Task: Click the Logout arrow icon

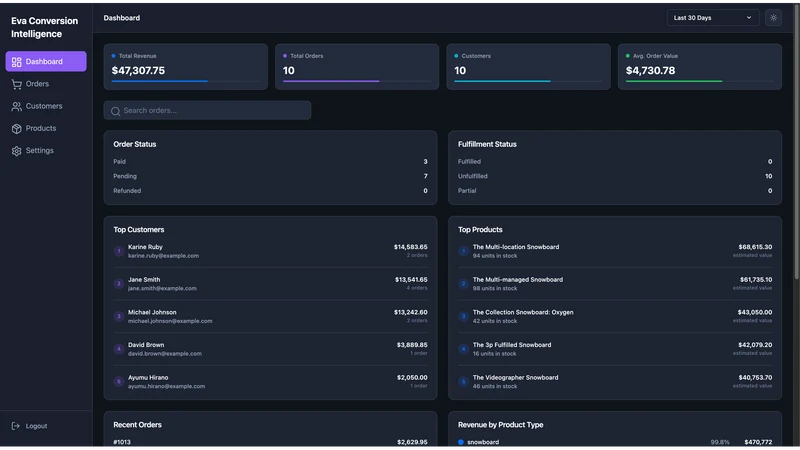Action: 16,426
